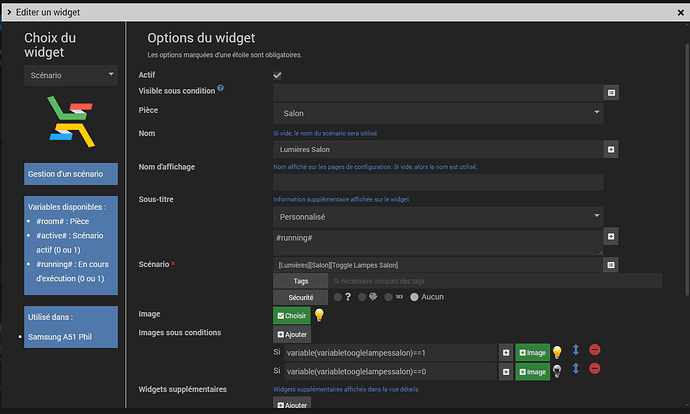690x414 pixels.
Task: Click the Tags tab button
Action: click(x=300, y=281)
